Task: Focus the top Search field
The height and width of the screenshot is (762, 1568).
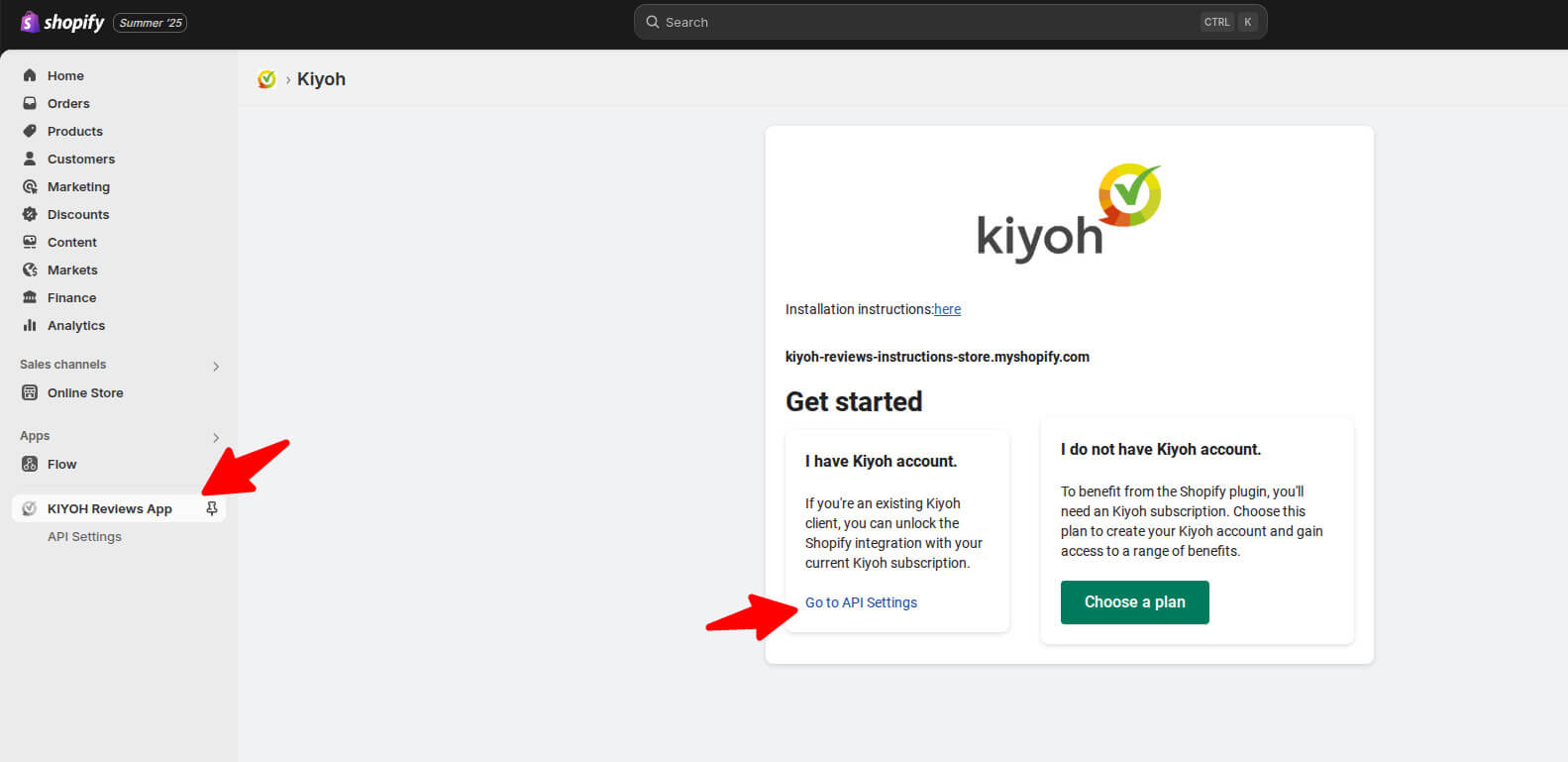Action: [x=950, y=22]
